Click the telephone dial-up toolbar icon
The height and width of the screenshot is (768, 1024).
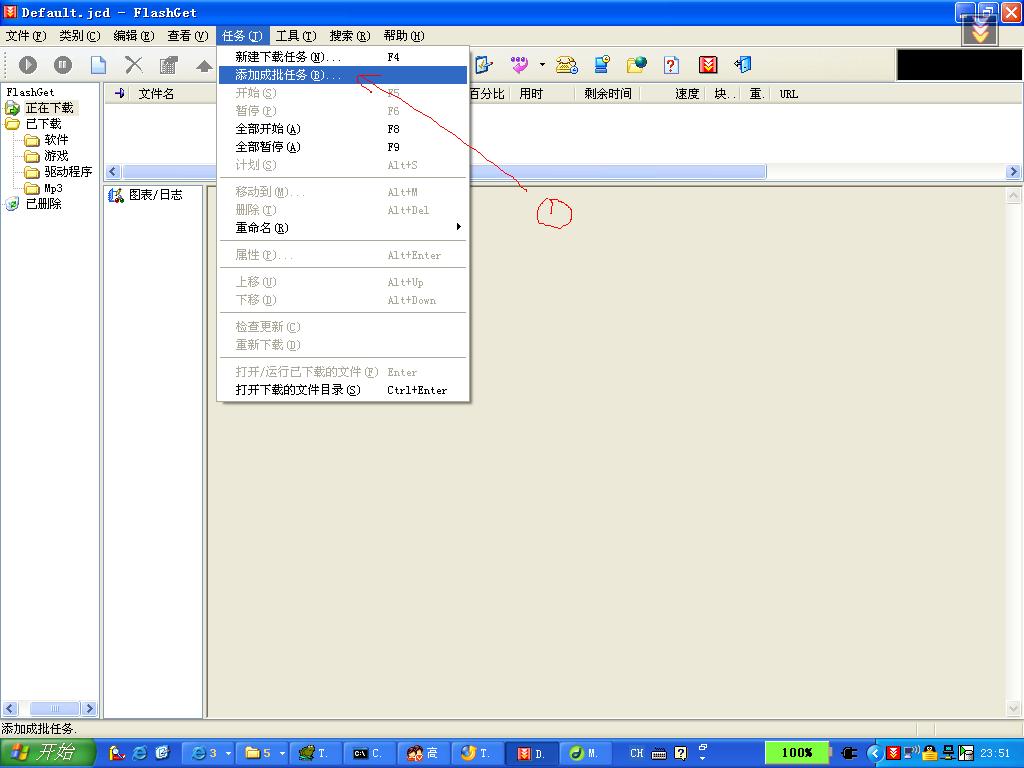pos(567,65)
